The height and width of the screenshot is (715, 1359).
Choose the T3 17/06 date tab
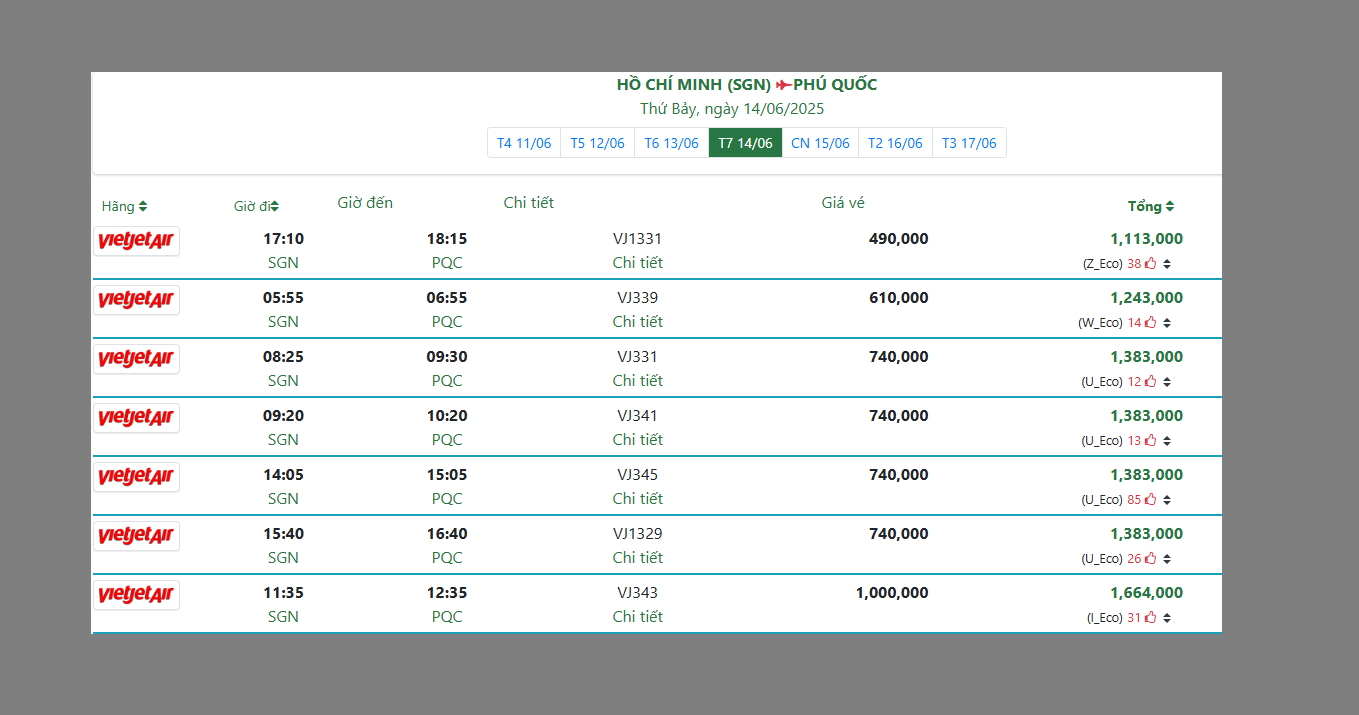[969, 143]
